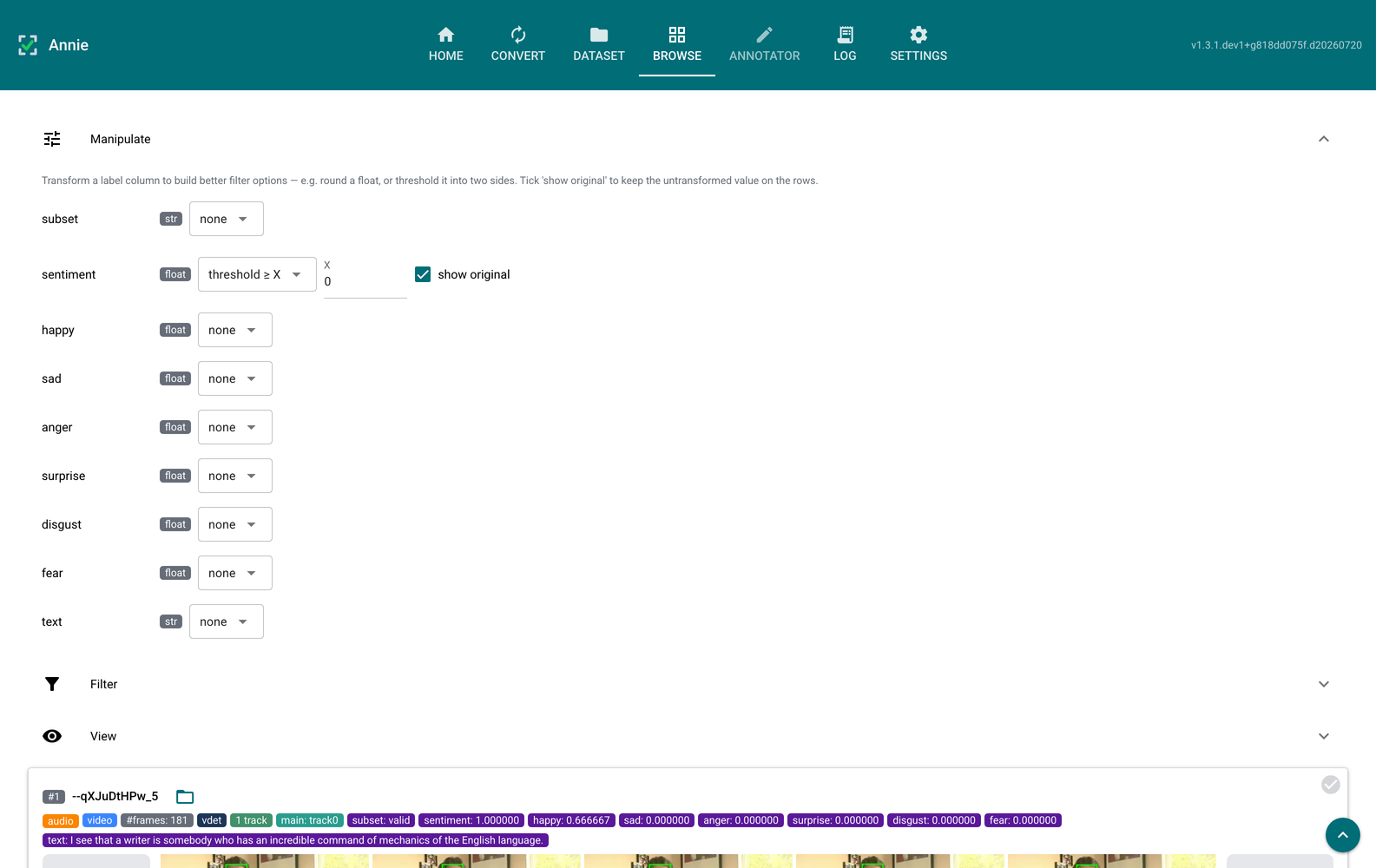Screen dimensions: 1389x868
Task: Open the sentiment threshold dropdown
Action: click(257, 274)
